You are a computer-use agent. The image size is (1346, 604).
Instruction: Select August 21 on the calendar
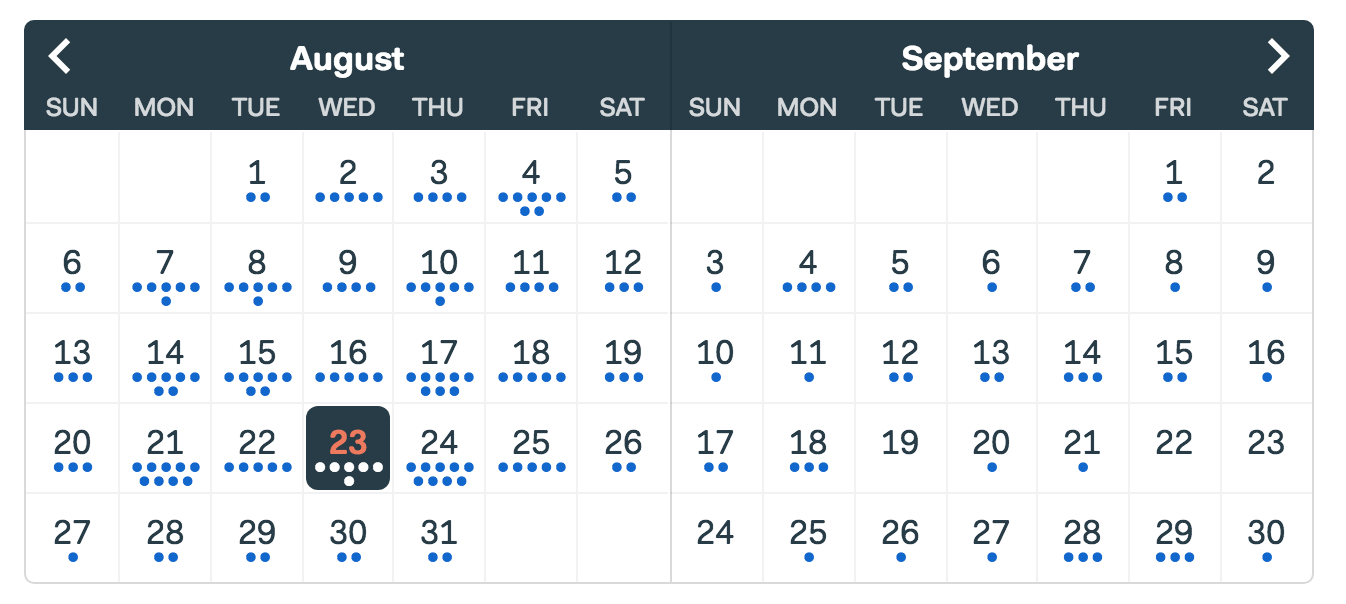click(x=165, y=448)
